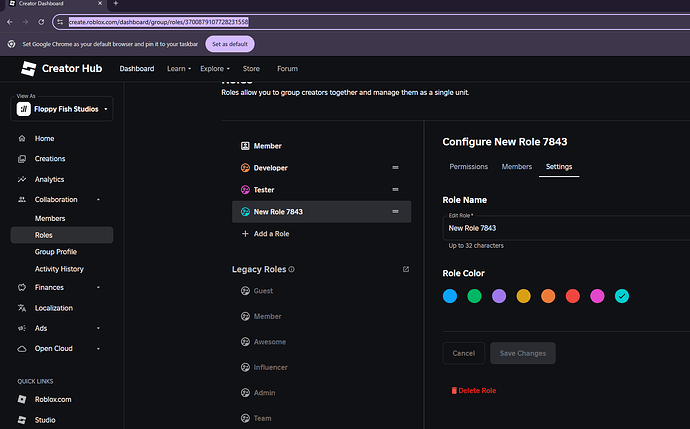Image resolution: width=690 pixels, height=429 pixels.
Task: Choose the orange role color
Action: tap(548, 296)
